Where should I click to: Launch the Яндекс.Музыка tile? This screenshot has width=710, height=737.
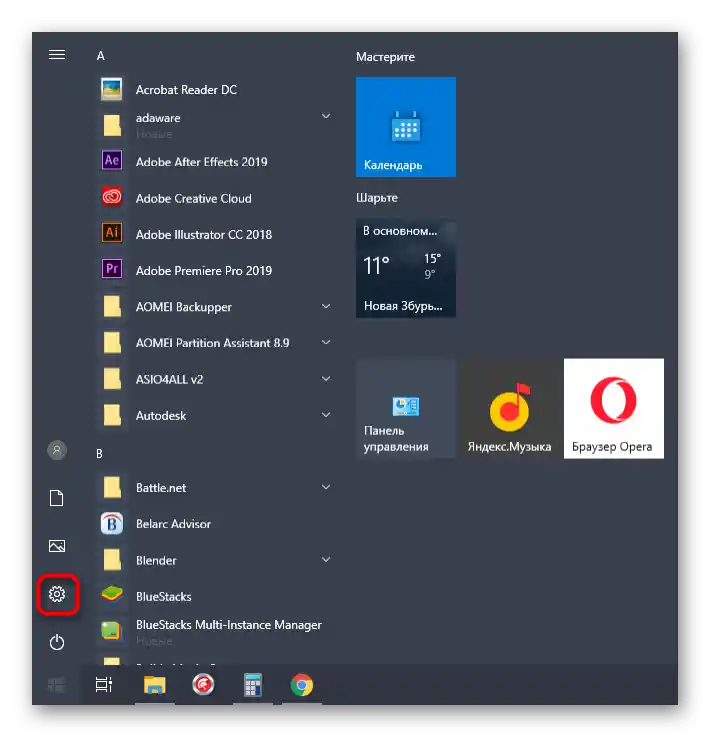510,408
